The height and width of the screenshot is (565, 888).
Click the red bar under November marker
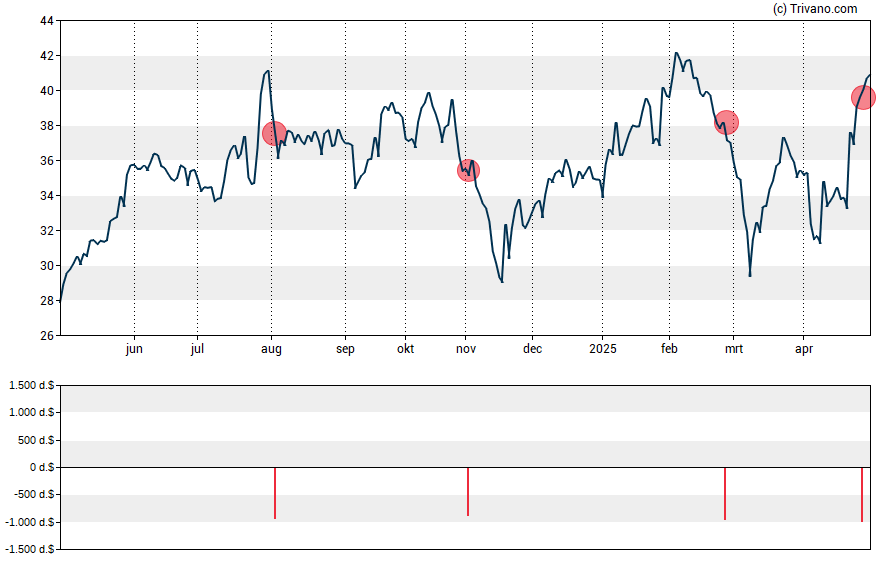point(468,491)
